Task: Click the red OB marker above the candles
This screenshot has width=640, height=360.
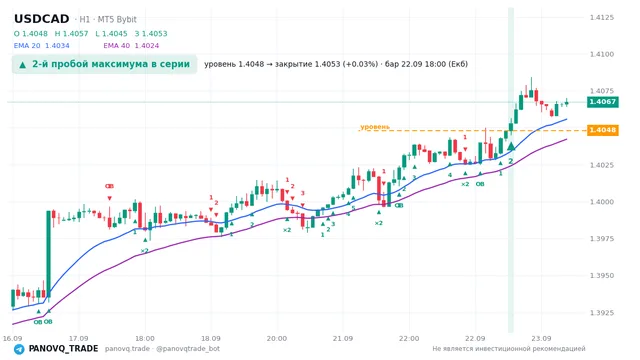Action: point(109,186)
